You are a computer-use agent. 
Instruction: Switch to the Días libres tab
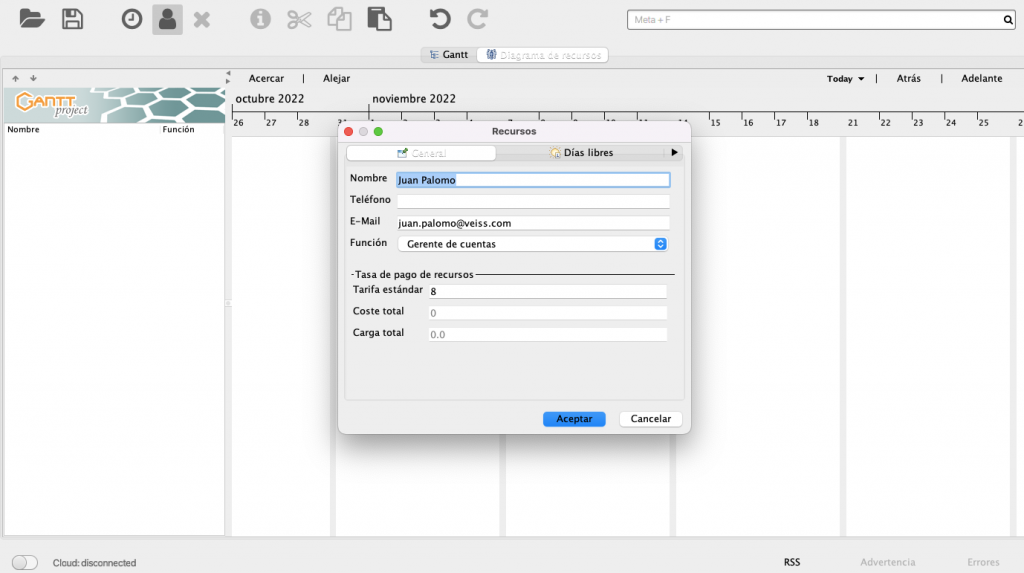point(581,153)
